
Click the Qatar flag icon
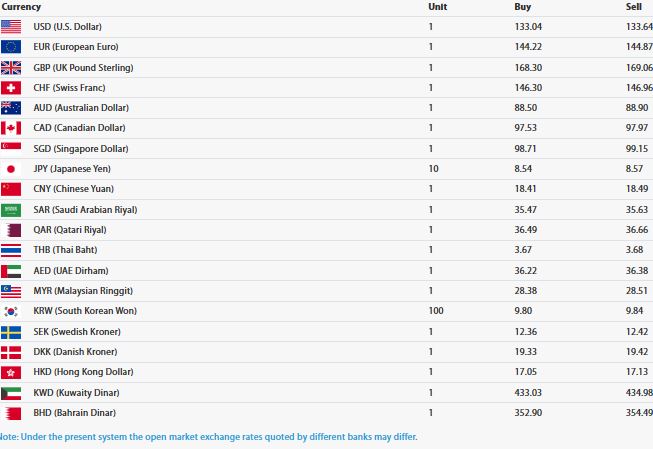pos(11,230)
